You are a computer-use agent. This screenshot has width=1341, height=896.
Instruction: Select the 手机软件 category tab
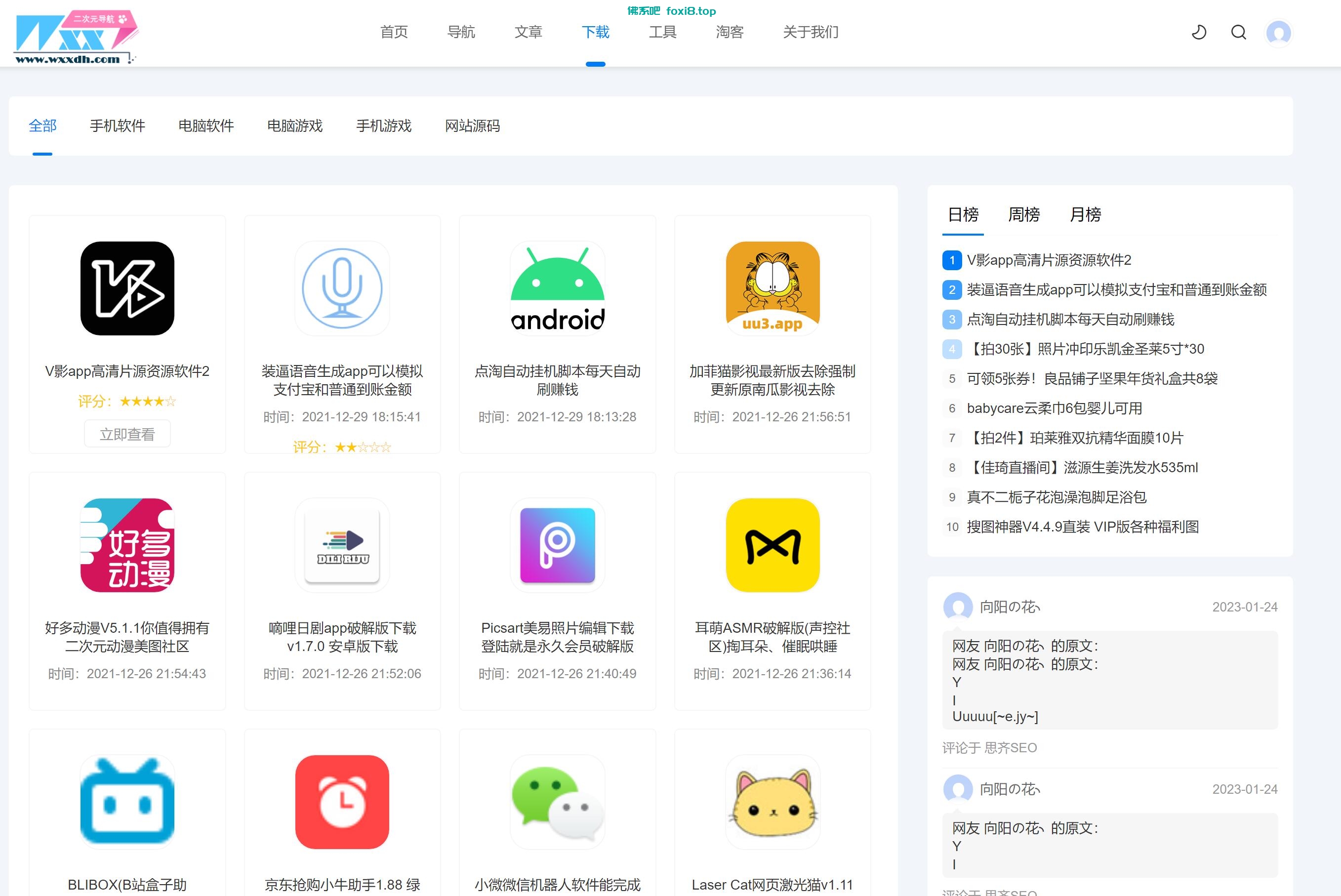coord(118,126)
